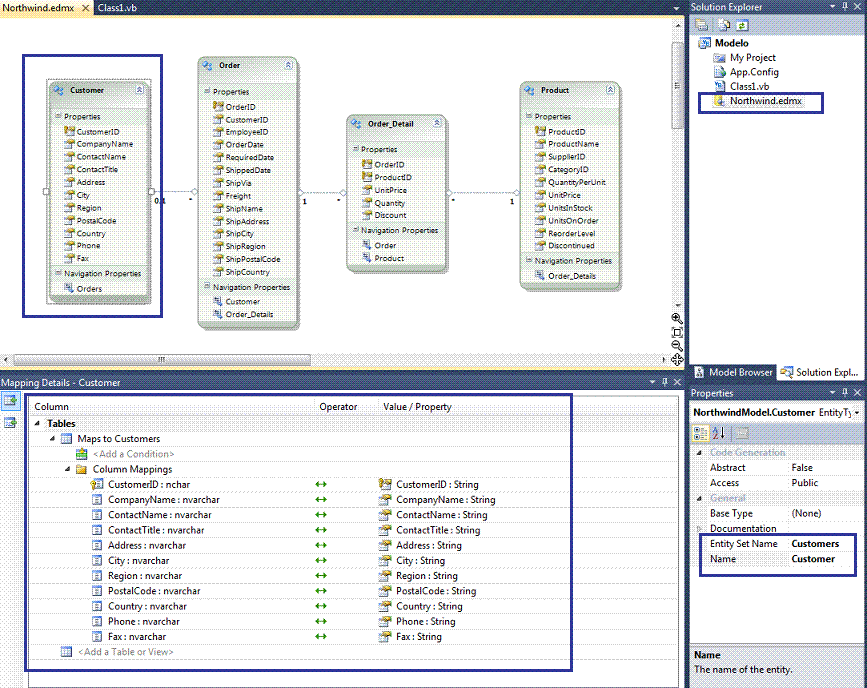Select App.Config in Solution Explorer

coord(754,72)
